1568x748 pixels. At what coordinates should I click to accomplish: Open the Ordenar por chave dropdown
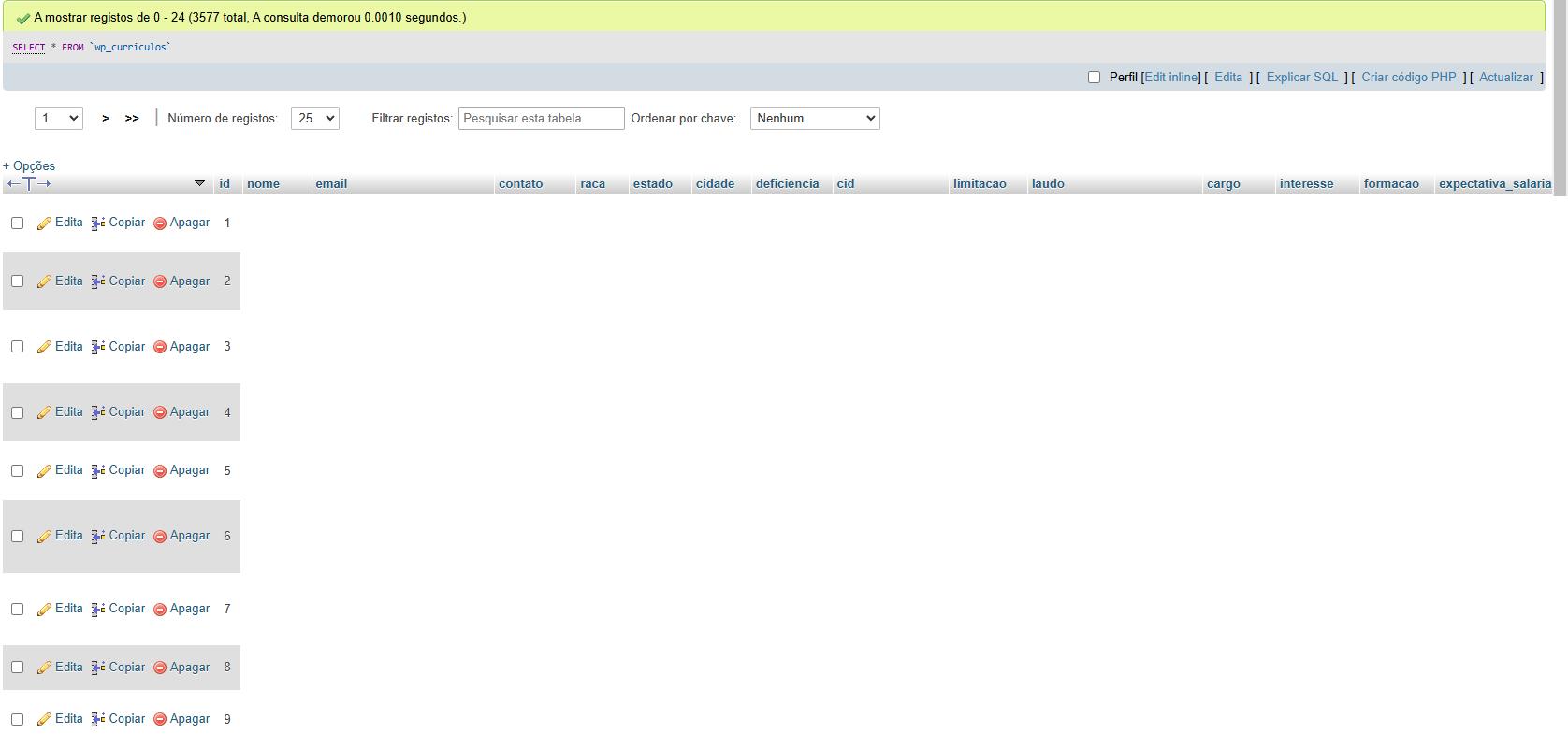tap(815, 118)
